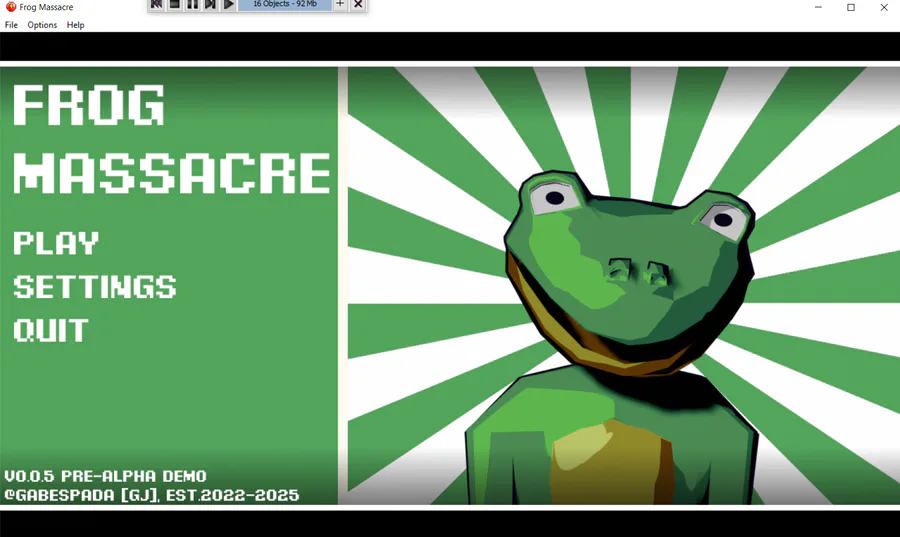Image resolution: width=900 pixels, height=537 pixels.
Task: Click the play button in the debugger toolbar
Action: click(228, 4)
